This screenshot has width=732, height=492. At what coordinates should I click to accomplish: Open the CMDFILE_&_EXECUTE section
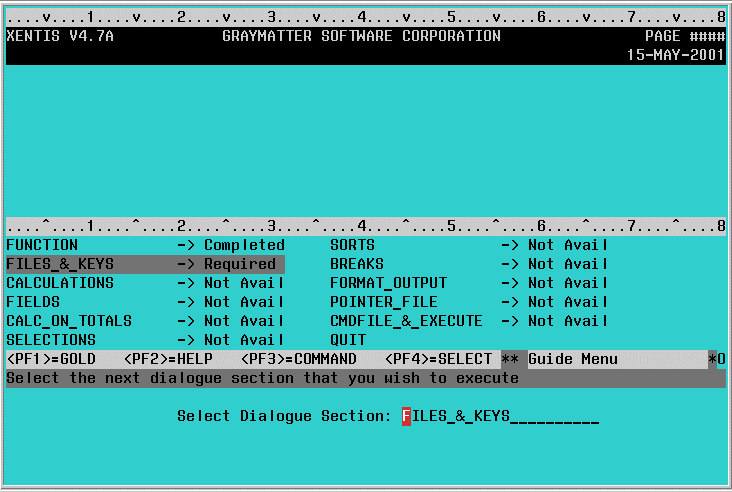point(406,321)
